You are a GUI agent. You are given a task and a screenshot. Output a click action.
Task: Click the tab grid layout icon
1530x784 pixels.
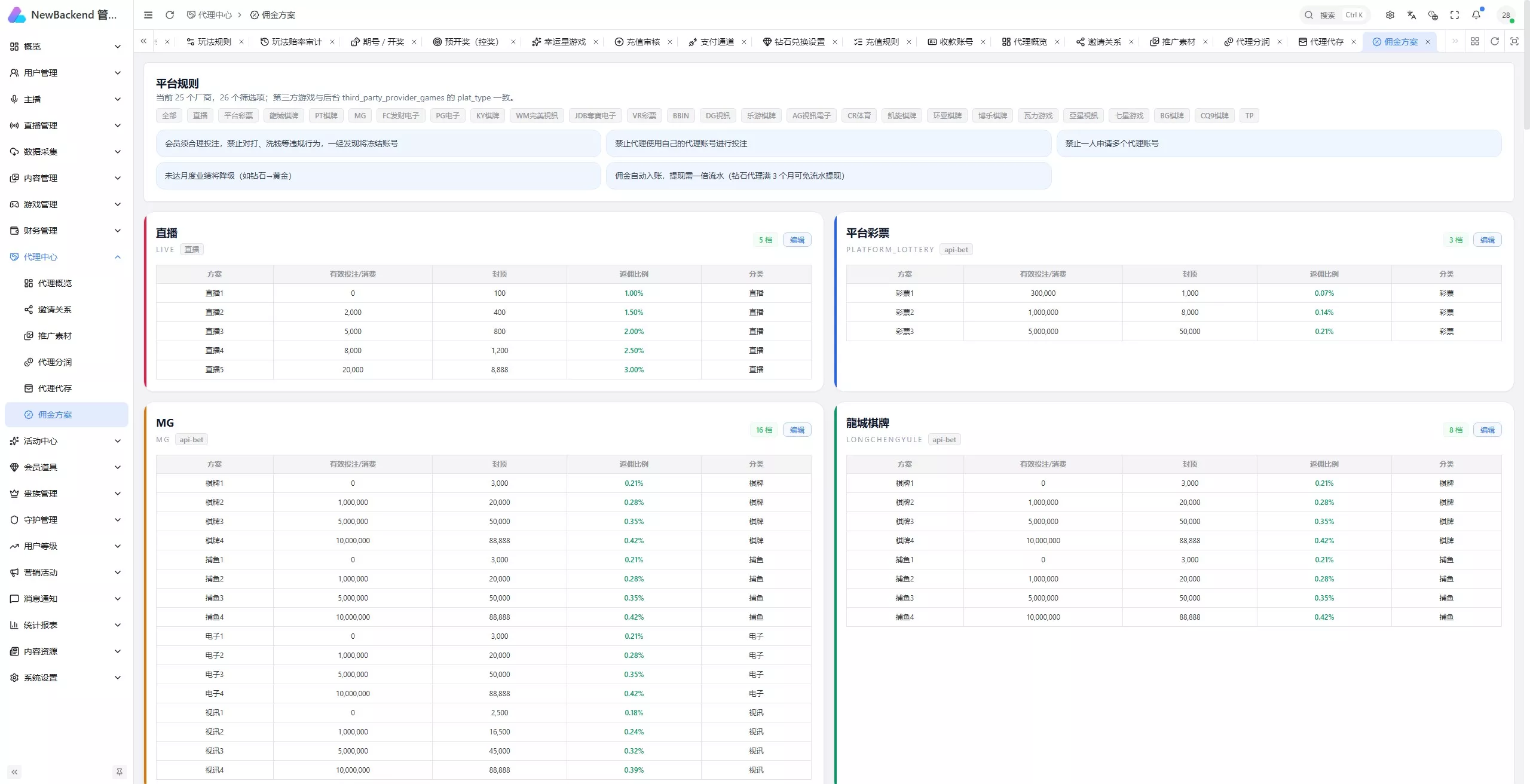1475,41
